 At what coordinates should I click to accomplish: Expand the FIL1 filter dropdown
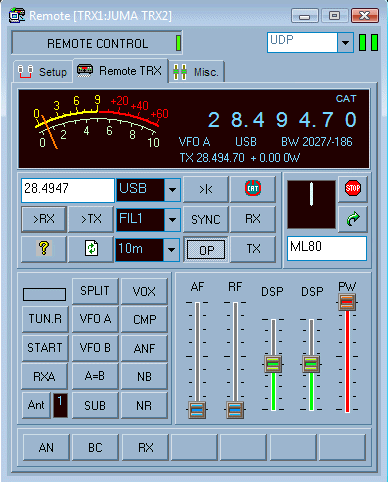click(x=172, y=220)
